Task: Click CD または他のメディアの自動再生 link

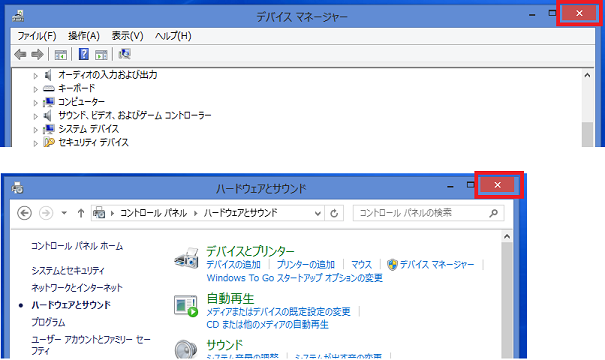Action: point(267,325)
